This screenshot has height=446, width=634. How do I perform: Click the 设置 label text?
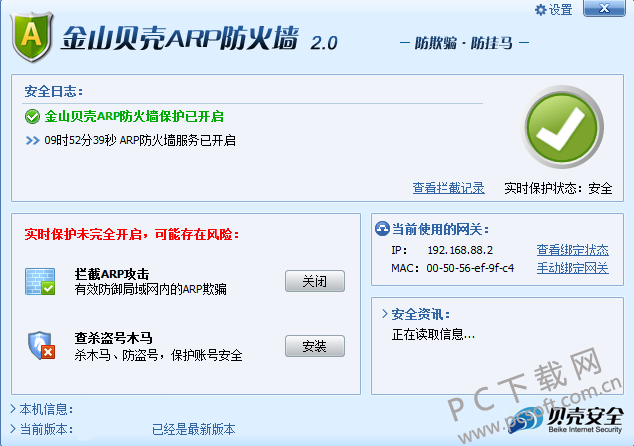[x=560, y=10]
